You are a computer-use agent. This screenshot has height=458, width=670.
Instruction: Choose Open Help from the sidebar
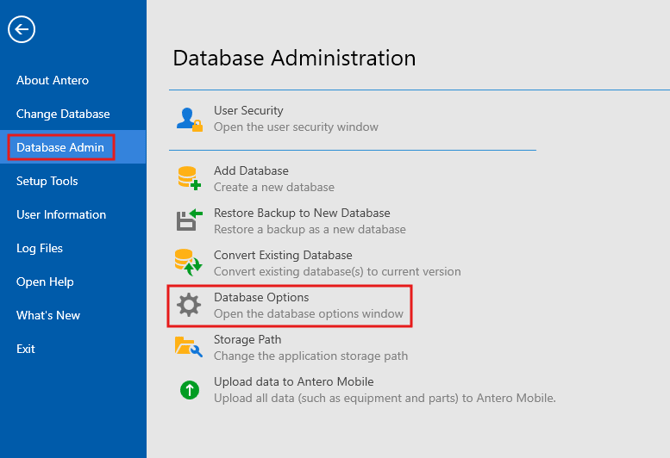click(x=45, y=282)
